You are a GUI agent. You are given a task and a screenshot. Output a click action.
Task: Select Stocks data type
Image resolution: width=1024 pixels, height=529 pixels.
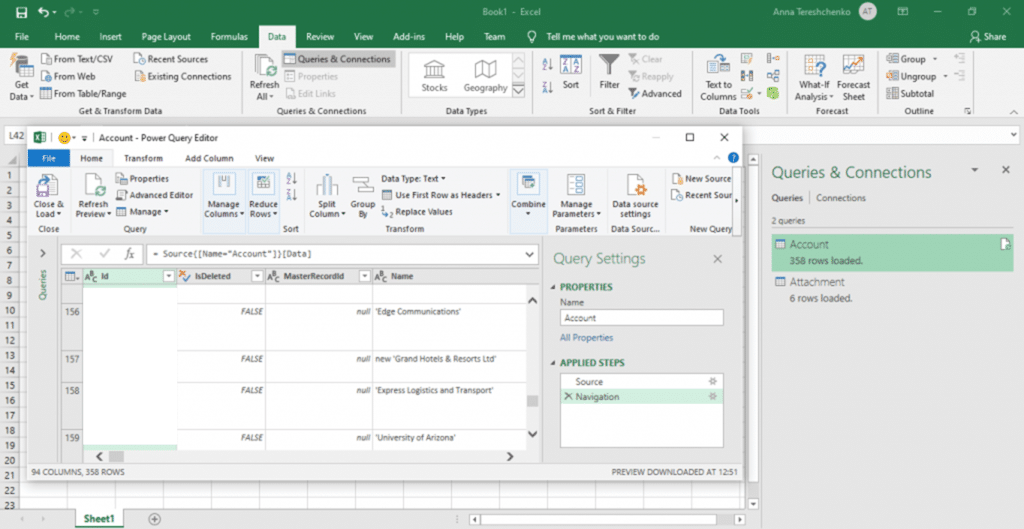pos(434,76)
